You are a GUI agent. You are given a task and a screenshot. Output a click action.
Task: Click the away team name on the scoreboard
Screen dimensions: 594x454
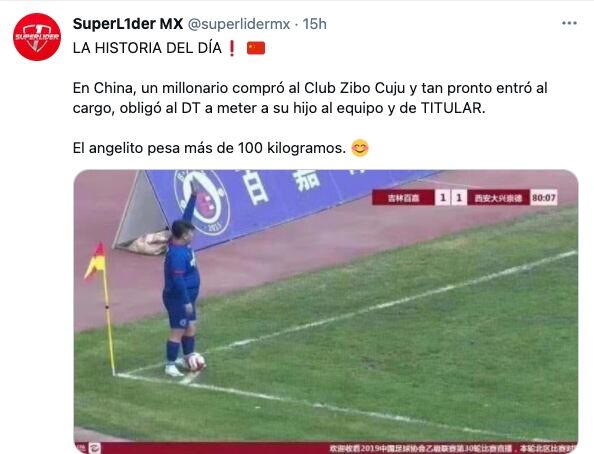498,198
